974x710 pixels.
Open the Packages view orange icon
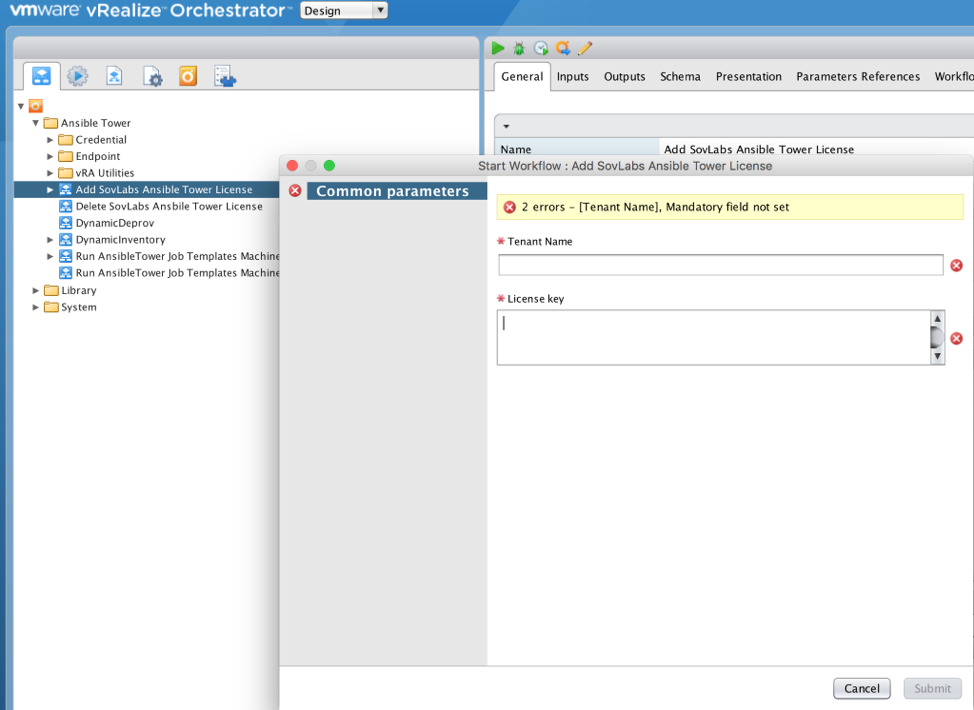(x=188, y=76)
